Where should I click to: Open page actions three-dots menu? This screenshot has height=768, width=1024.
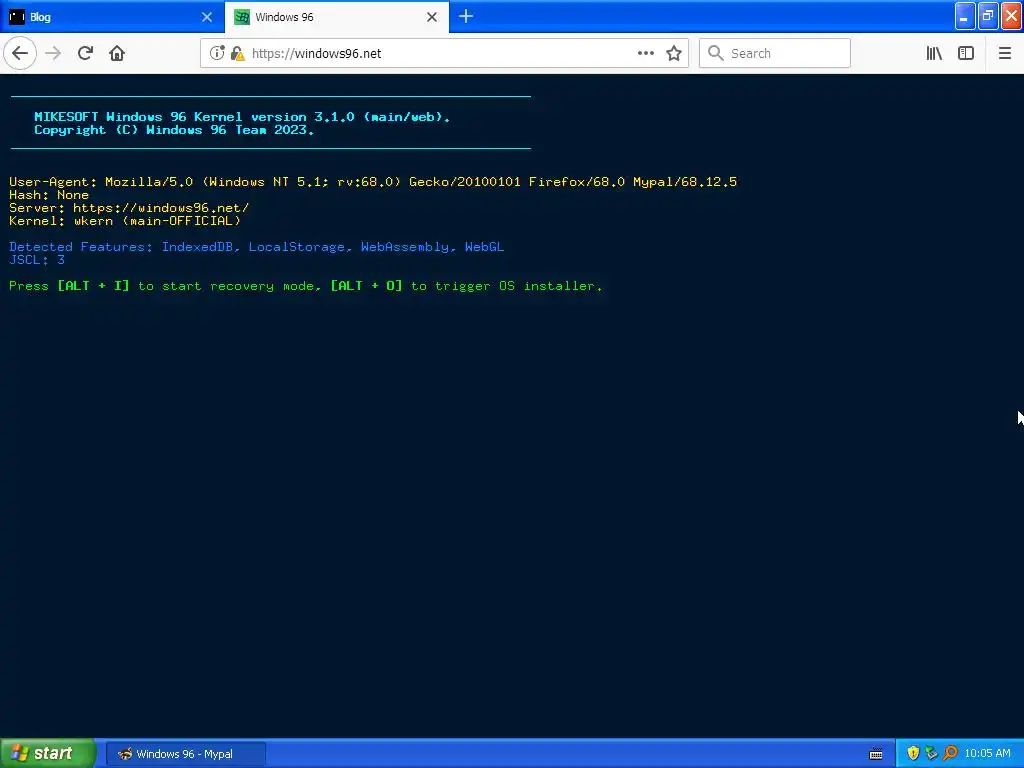(646, 53)
